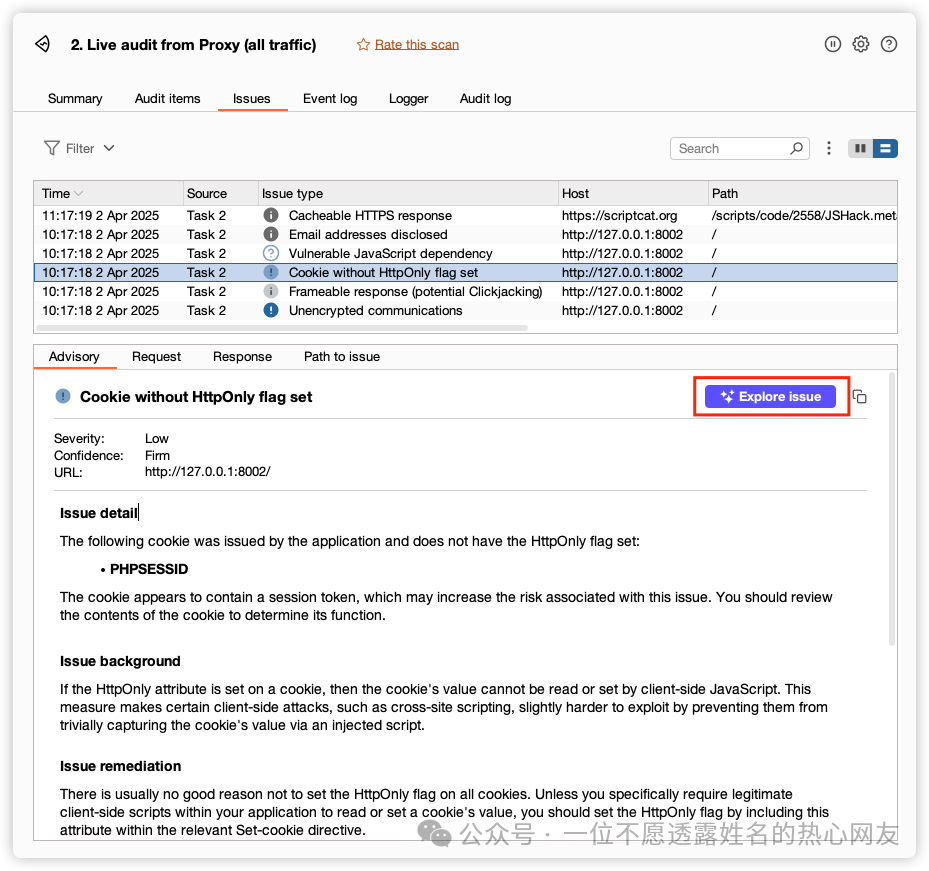The width and height of the screenshot is (929, 871).
Task: Select the Unencrypted communications issue row
Action: coord(375,310)
